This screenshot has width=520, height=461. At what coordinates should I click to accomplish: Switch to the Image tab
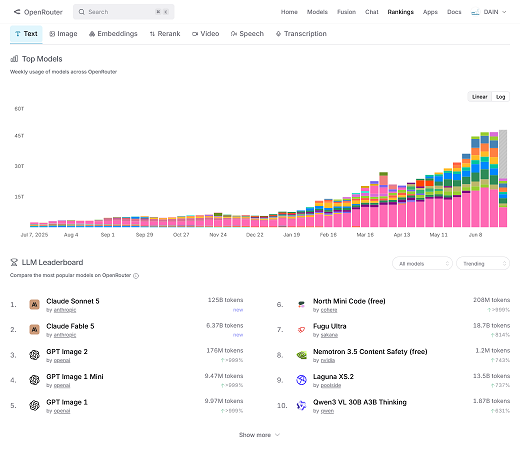tap(63, 34)
